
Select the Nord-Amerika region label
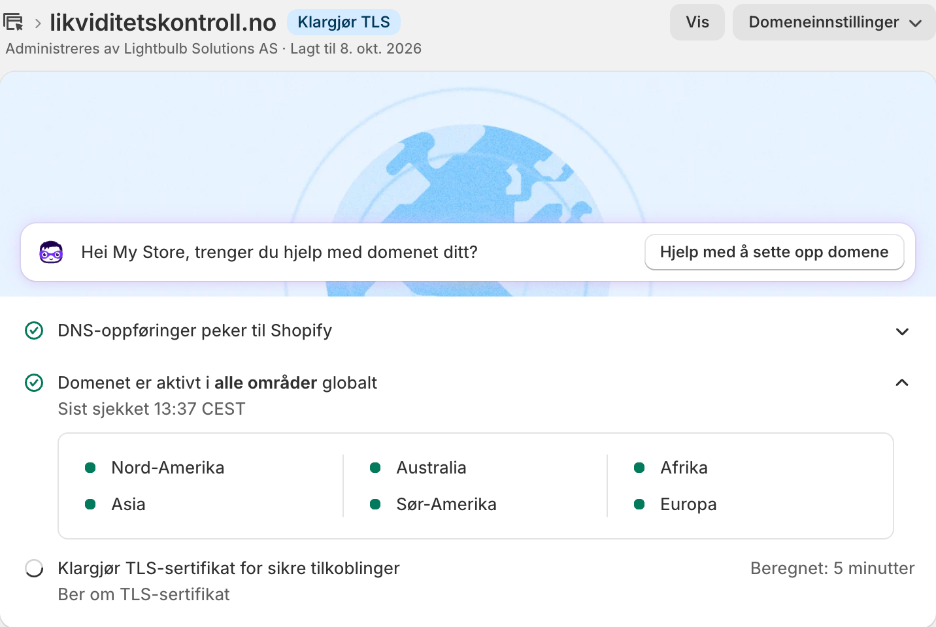pyautogui.click(x=168, y=468)
